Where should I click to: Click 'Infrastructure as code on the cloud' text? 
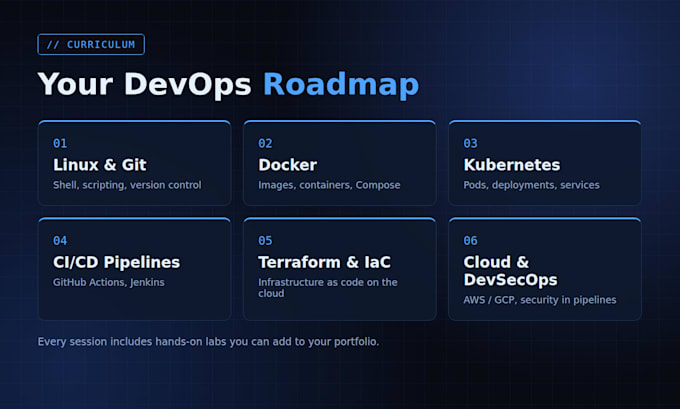point(328,288)
